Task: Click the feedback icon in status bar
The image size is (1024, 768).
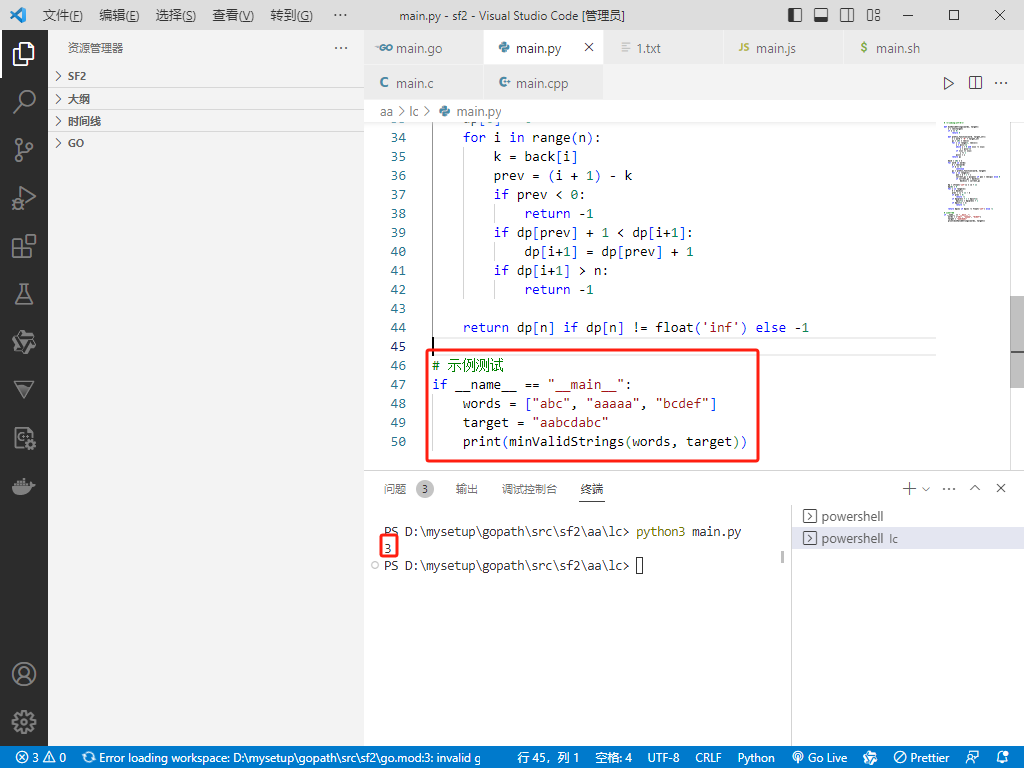Action: click(972, 758)
